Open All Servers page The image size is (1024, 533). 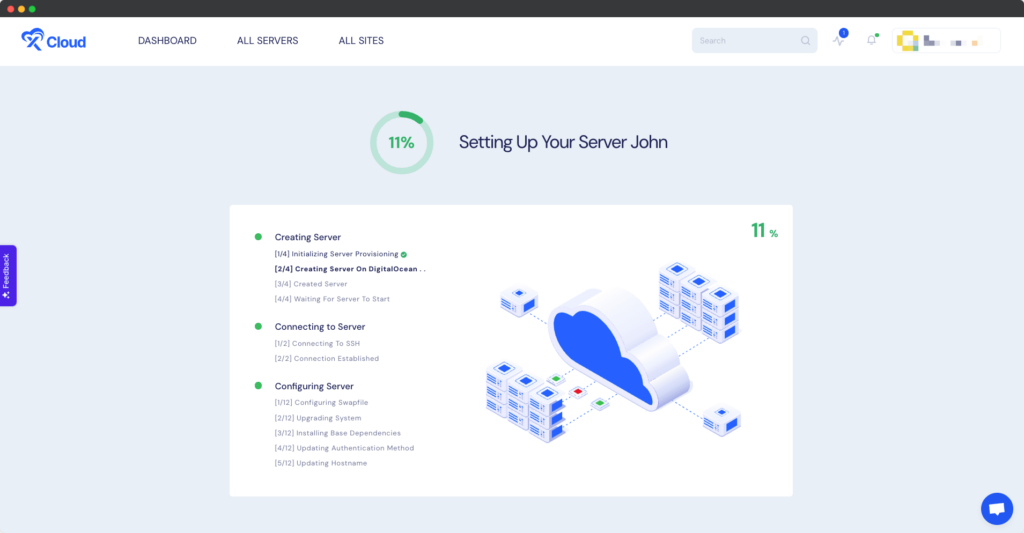click(267, 41)
